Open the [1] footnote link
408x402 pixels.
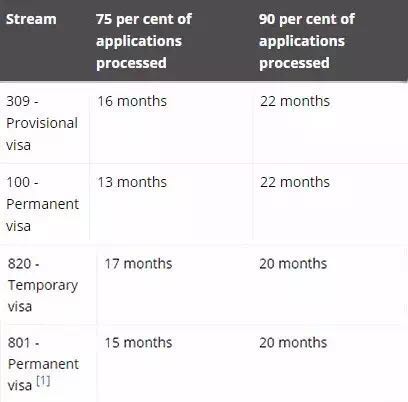[x=43, y=381]
